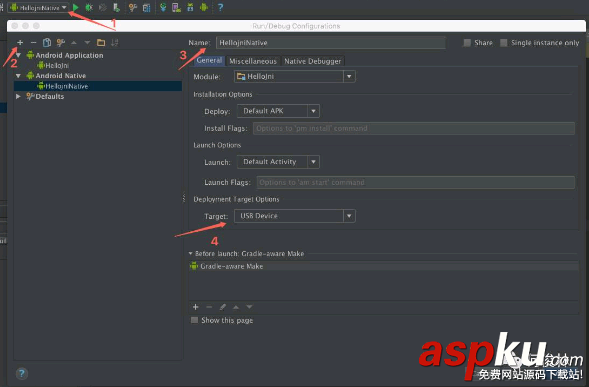
Task: Open the HellojniNative run configuration dropdown
Action: click(38, 7)
